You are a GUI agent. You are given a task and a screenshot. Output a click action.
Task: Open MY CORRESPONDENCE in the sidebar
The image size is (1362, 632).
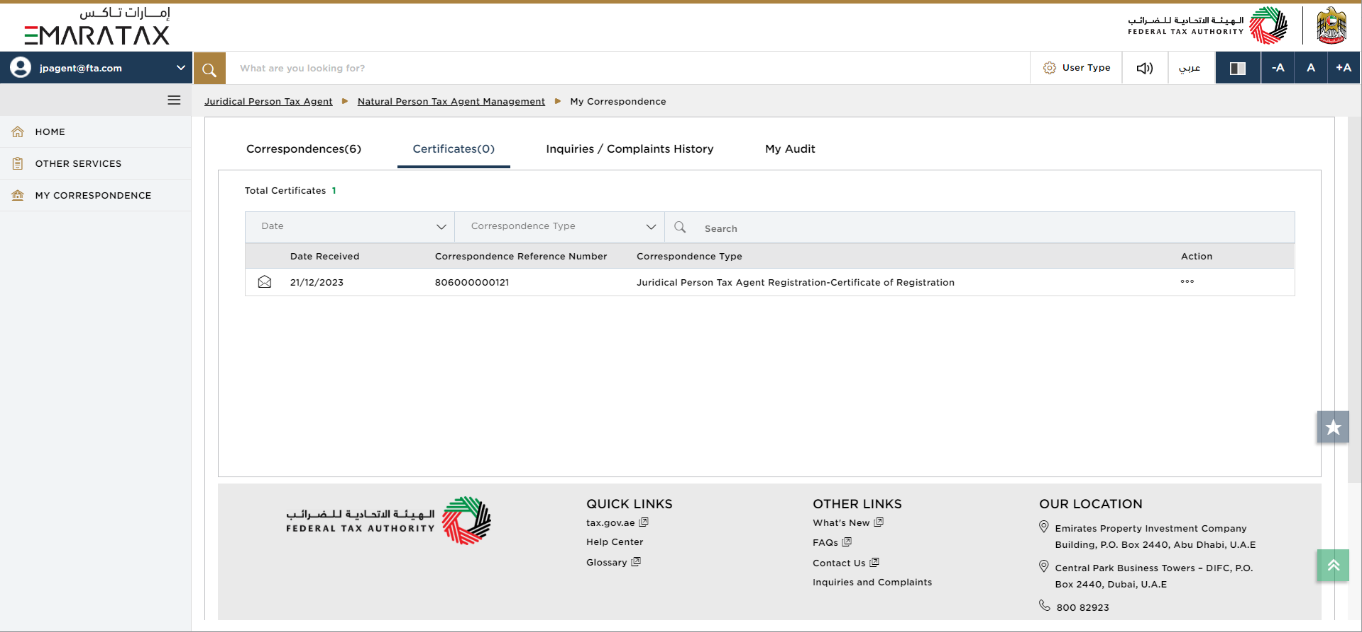(93, 196)
